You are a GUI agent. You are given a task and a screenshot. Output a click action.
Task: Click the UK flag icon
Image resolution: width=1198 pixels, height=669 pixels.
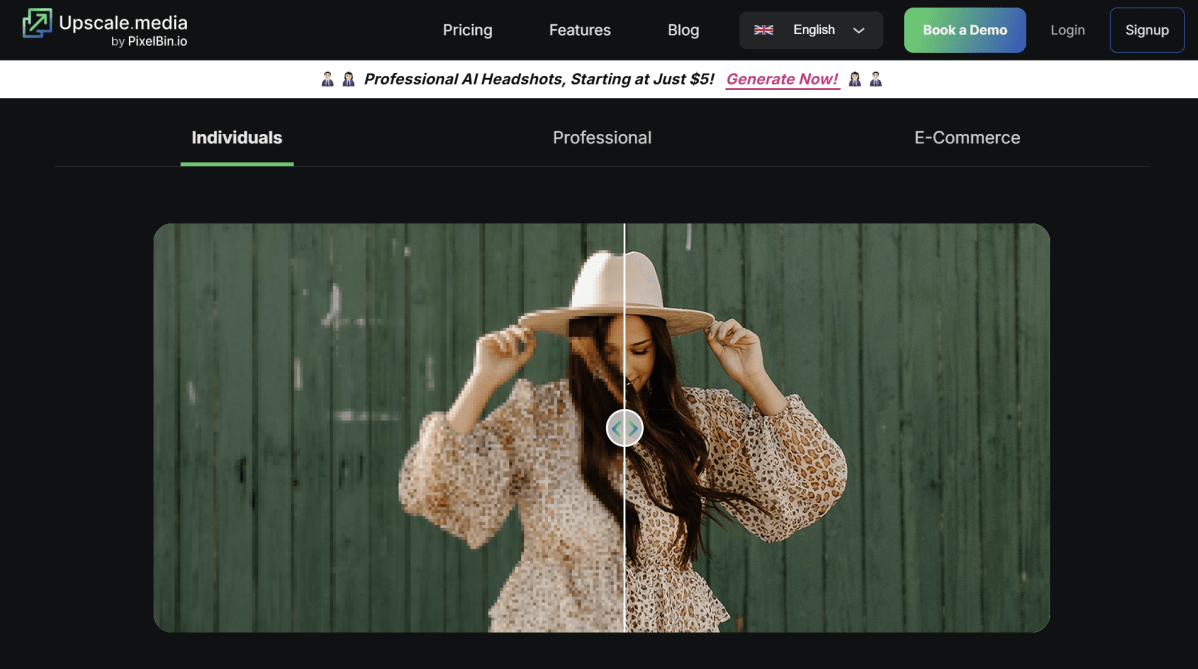764,30
